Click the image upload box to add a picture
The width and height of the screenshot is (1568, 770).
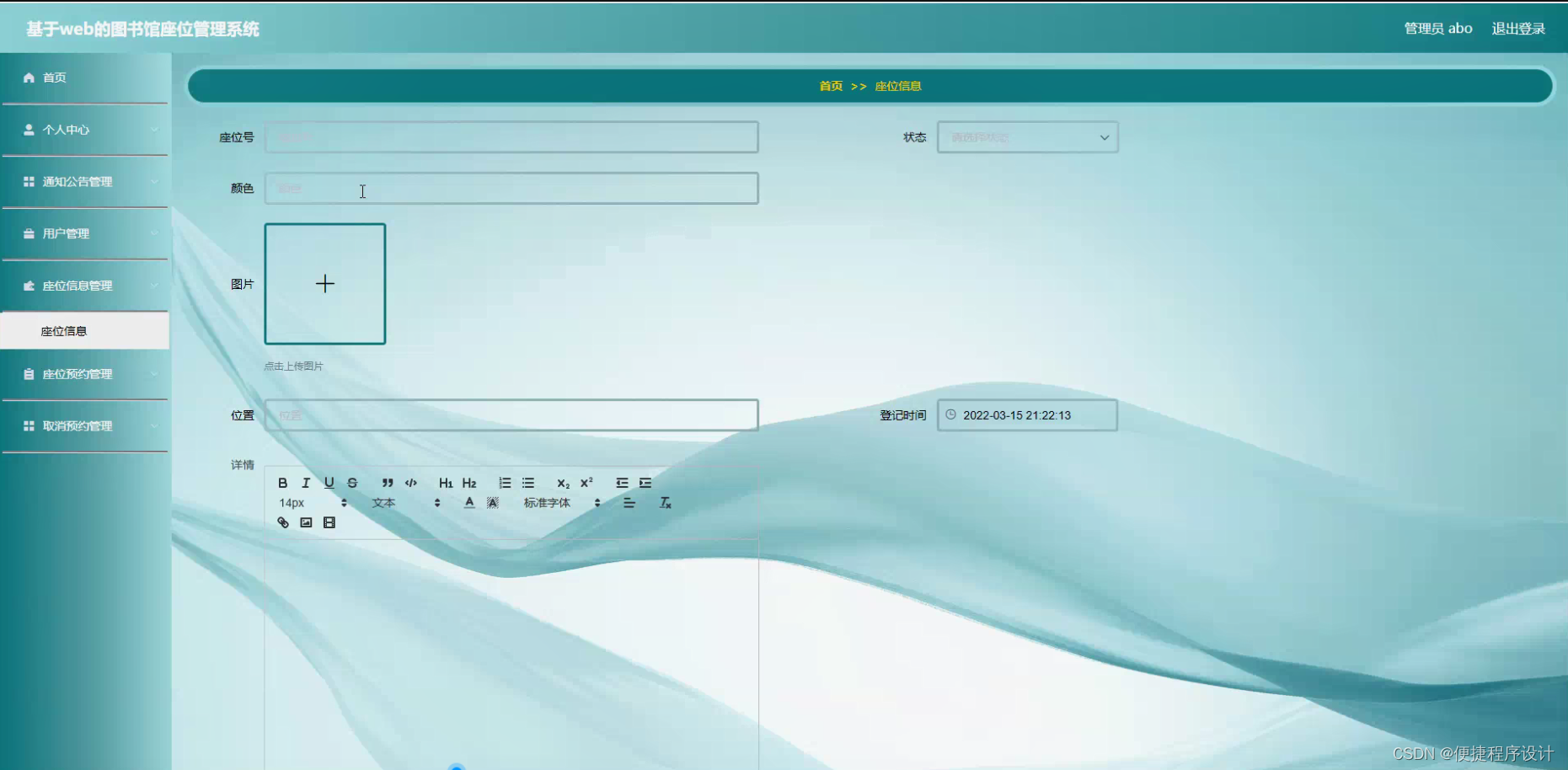pos(325,284)
